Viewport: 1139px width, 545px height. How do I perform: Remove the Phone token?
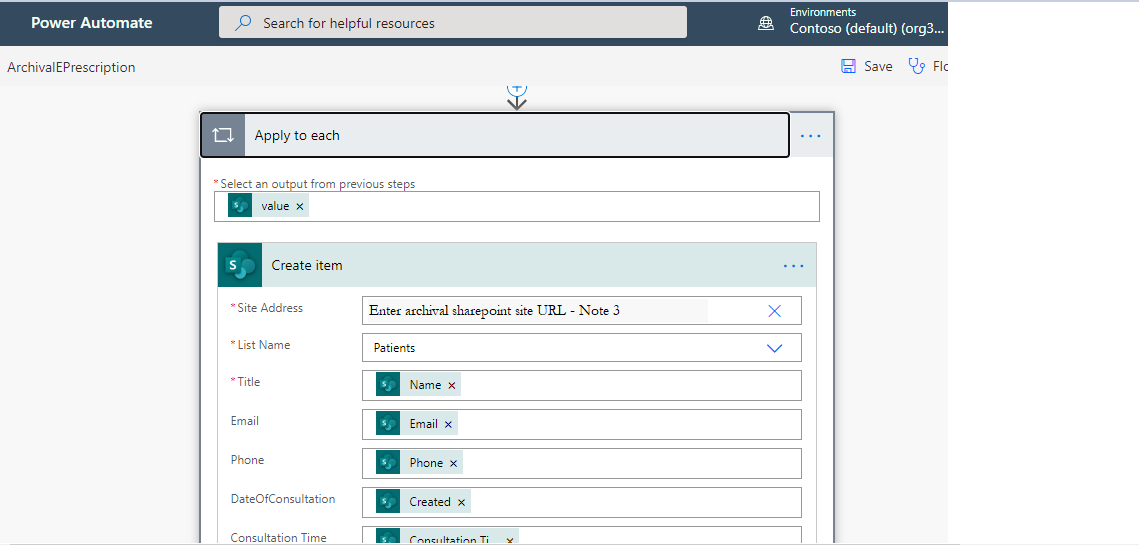453,464
